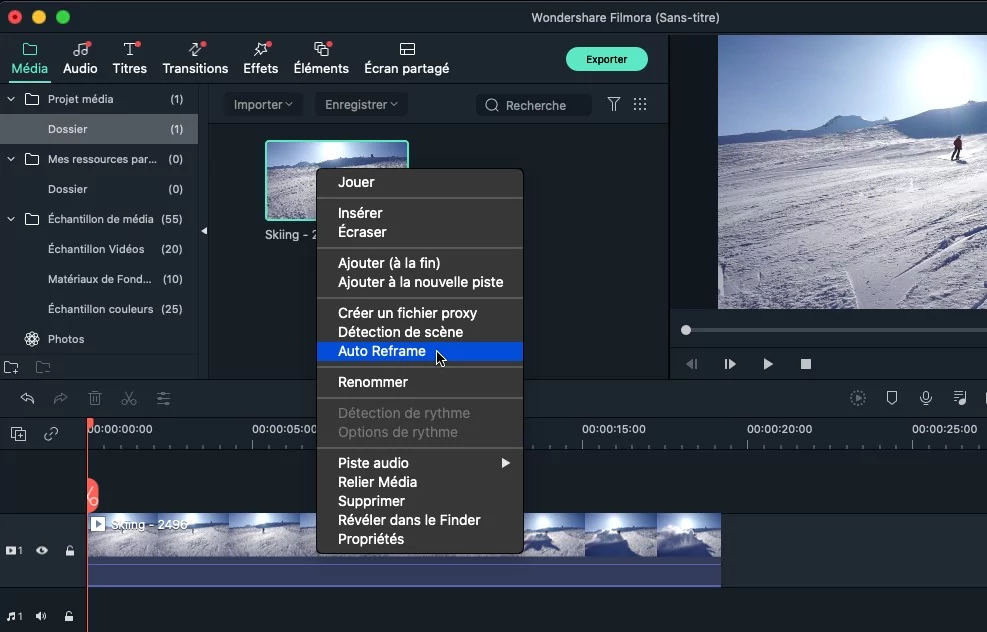987x632 pixels.
Task: Step to previous frame button
Action: (692, 364)
